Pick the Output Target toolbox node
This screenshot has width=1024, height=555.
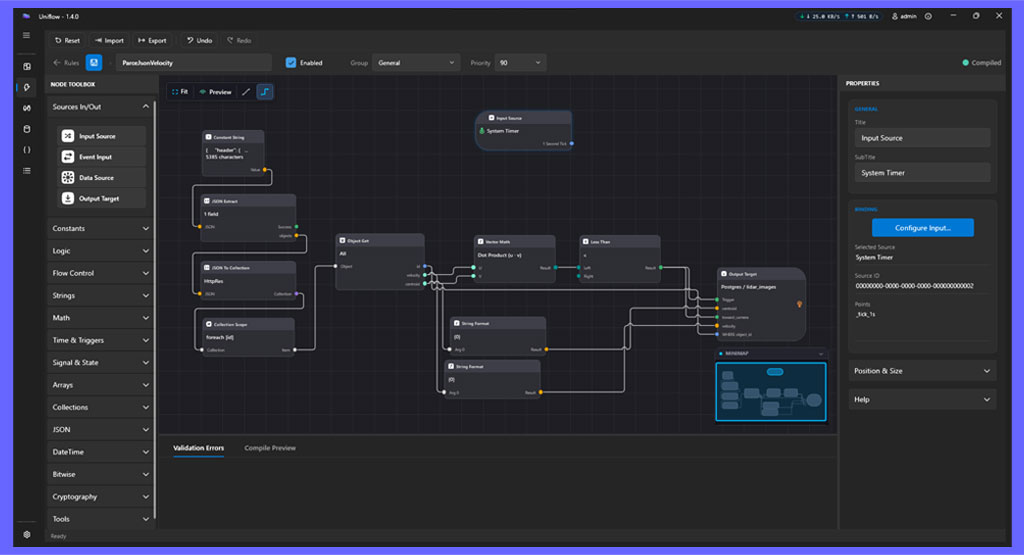[101, 198]
